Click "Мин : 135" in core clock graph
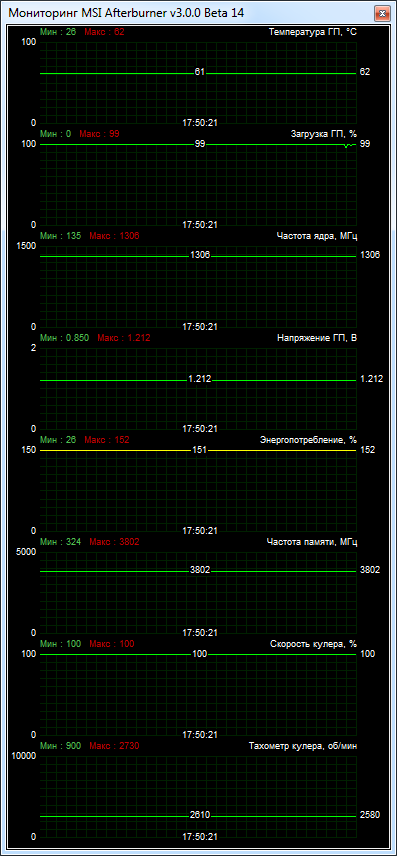 pos(61,236)
